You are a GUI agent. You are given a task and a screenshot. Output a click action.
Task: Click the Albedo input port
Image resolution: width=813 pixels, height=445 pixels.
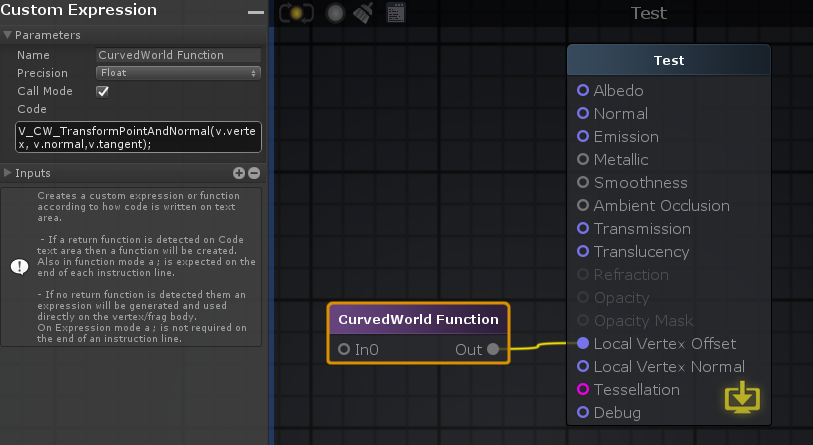[x=583, y=90]
